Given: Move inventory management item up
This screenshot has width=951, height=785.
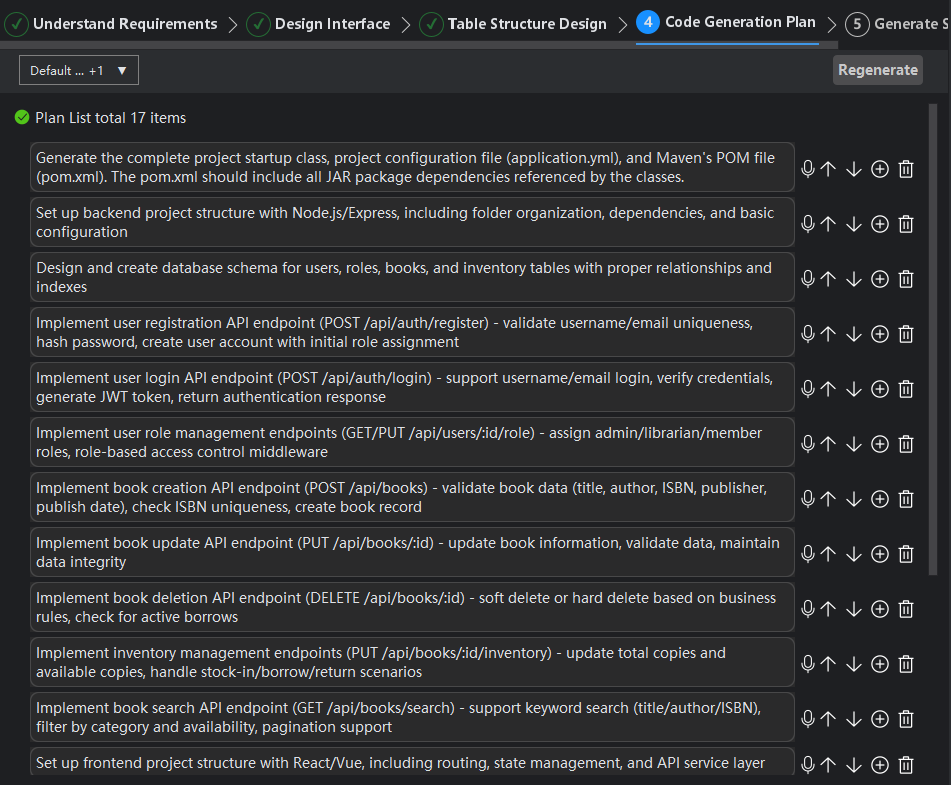Looking at the screenshot, I should (x=828, y=664).
